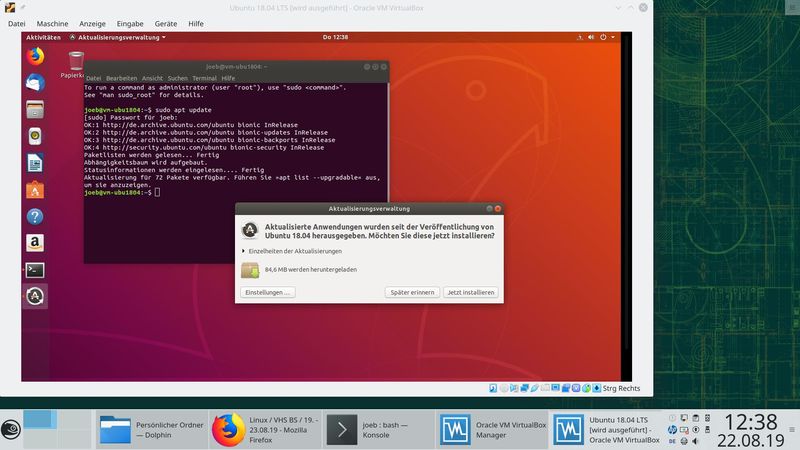Launch LibreOffice Writer from the dock

pyautogui.click(x=35, y=163)
